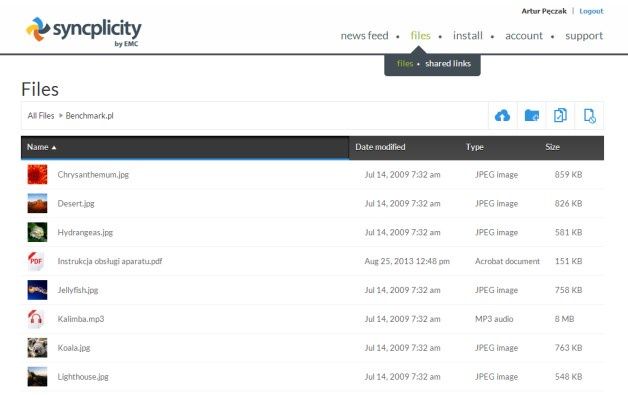Select the files submenu tab
This screenshot has height=395, width=628.
pyautogui.click(x=405, y=63)
